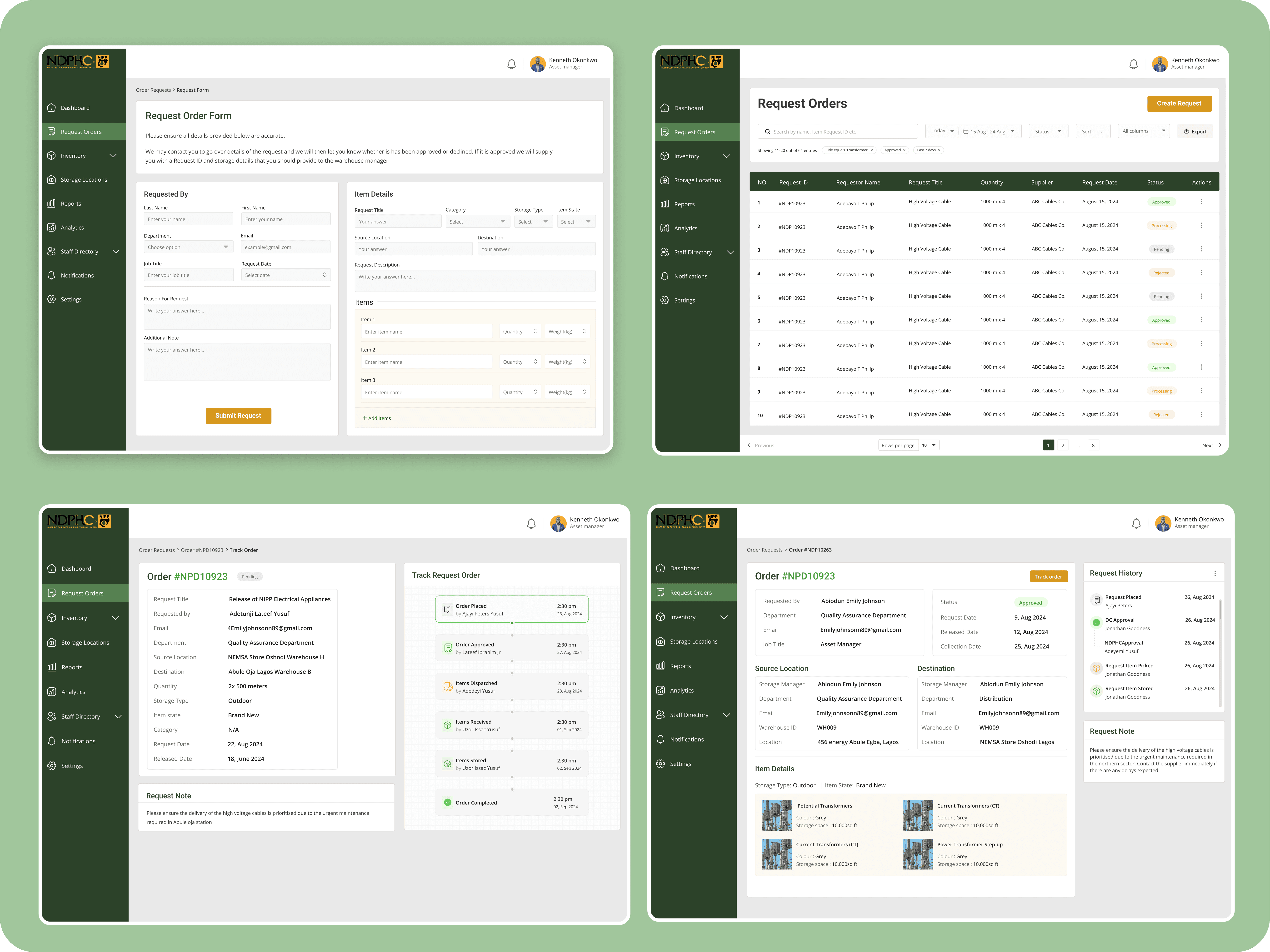Click the Add Items link

click(377, 418)
